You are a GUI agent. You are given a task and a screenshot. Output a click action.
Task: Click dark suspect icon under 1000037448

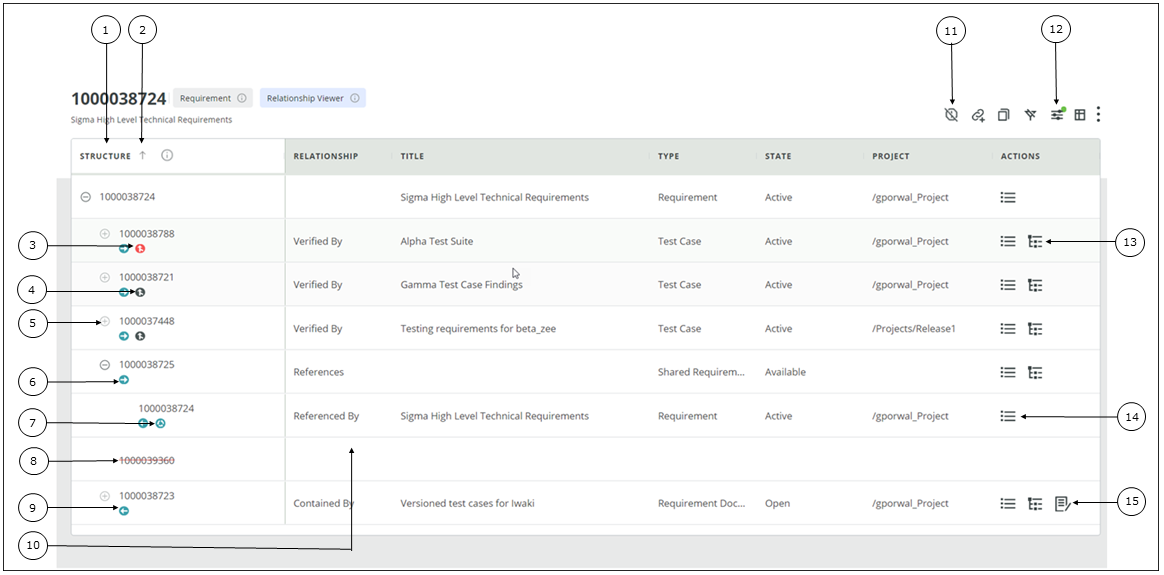coord(140,336)
